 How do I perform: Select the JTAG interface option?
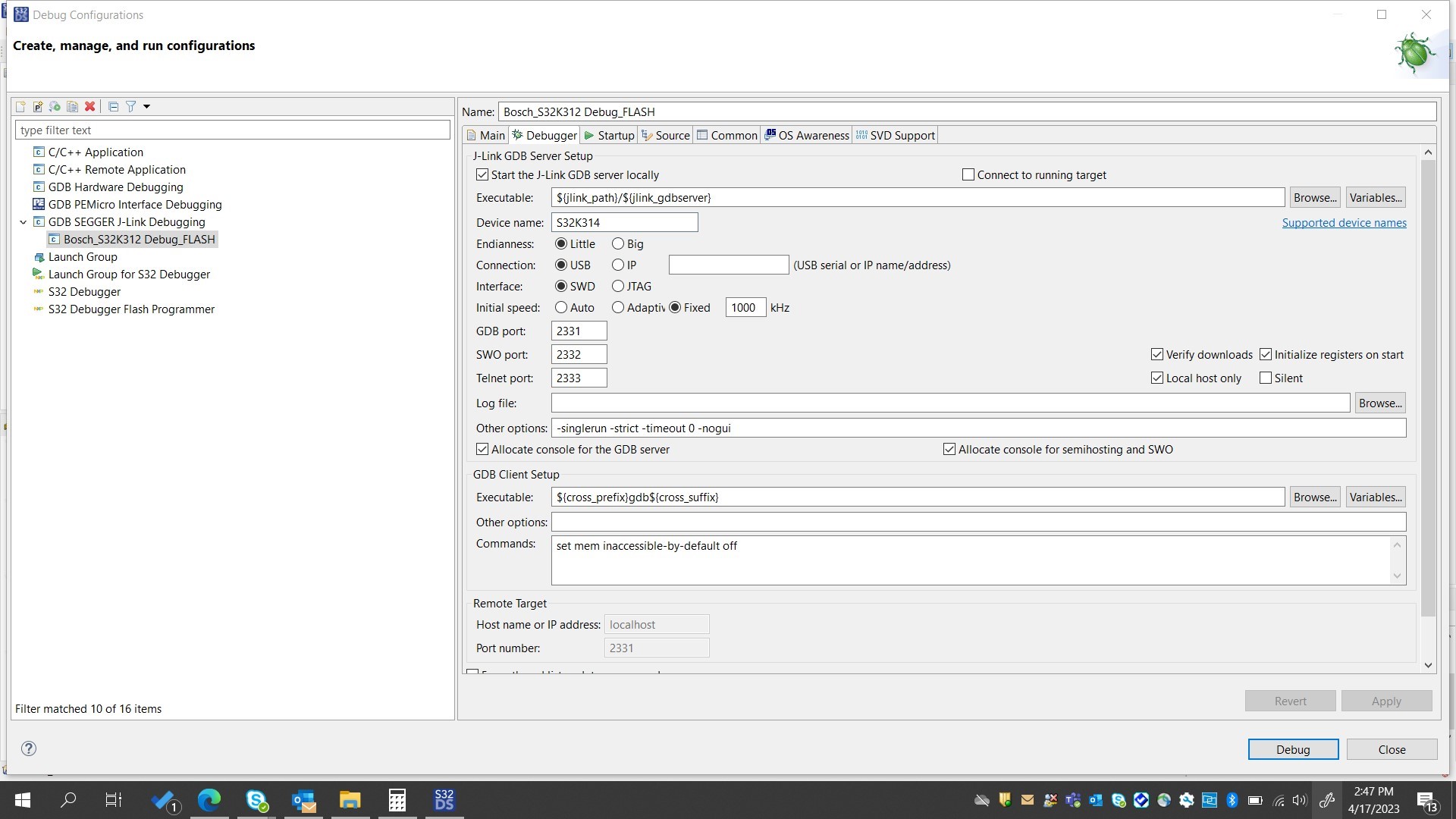point(618,286)
